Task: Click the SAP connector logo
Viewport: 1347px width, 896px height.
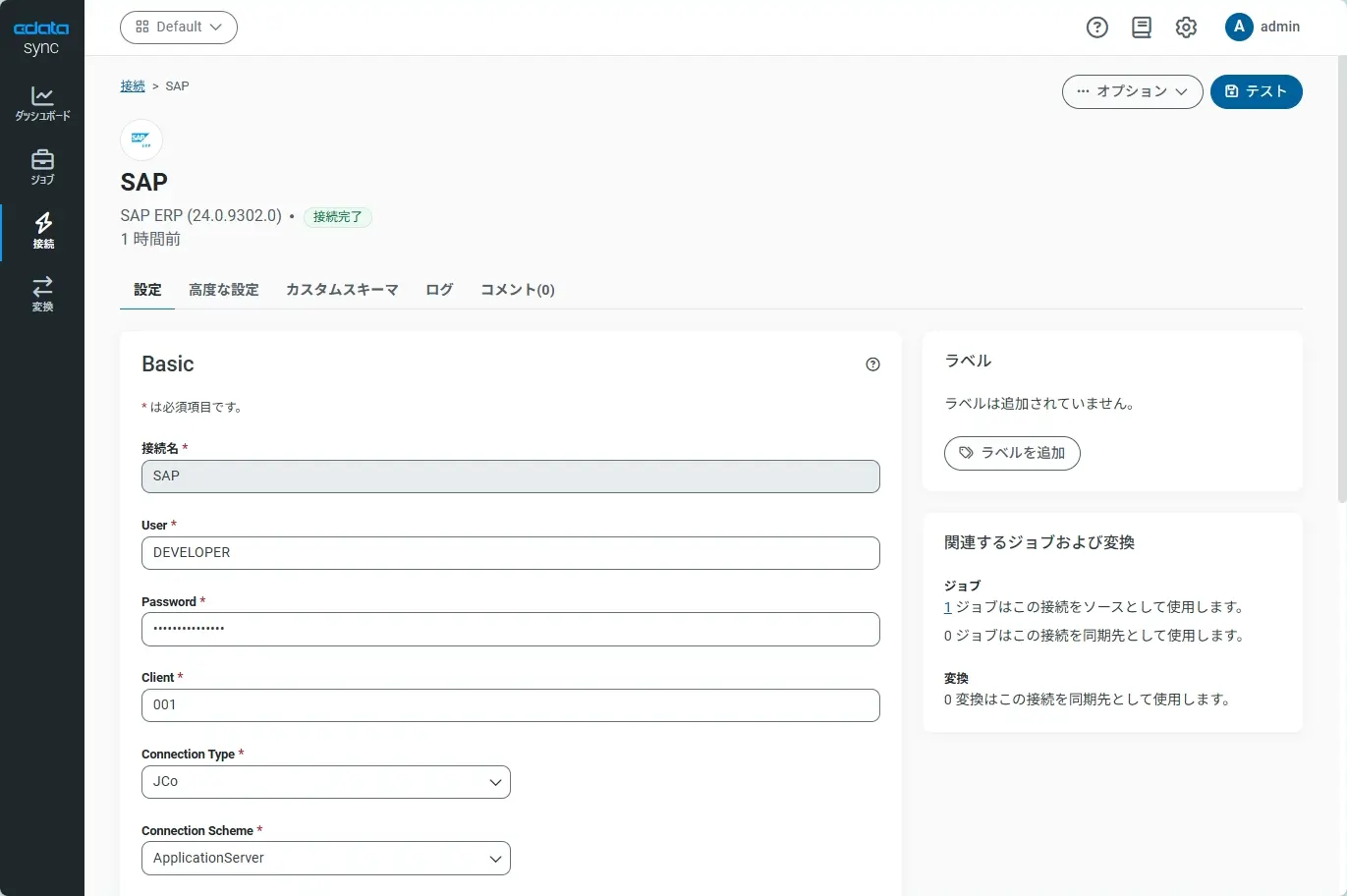Action: click(141, 140)
